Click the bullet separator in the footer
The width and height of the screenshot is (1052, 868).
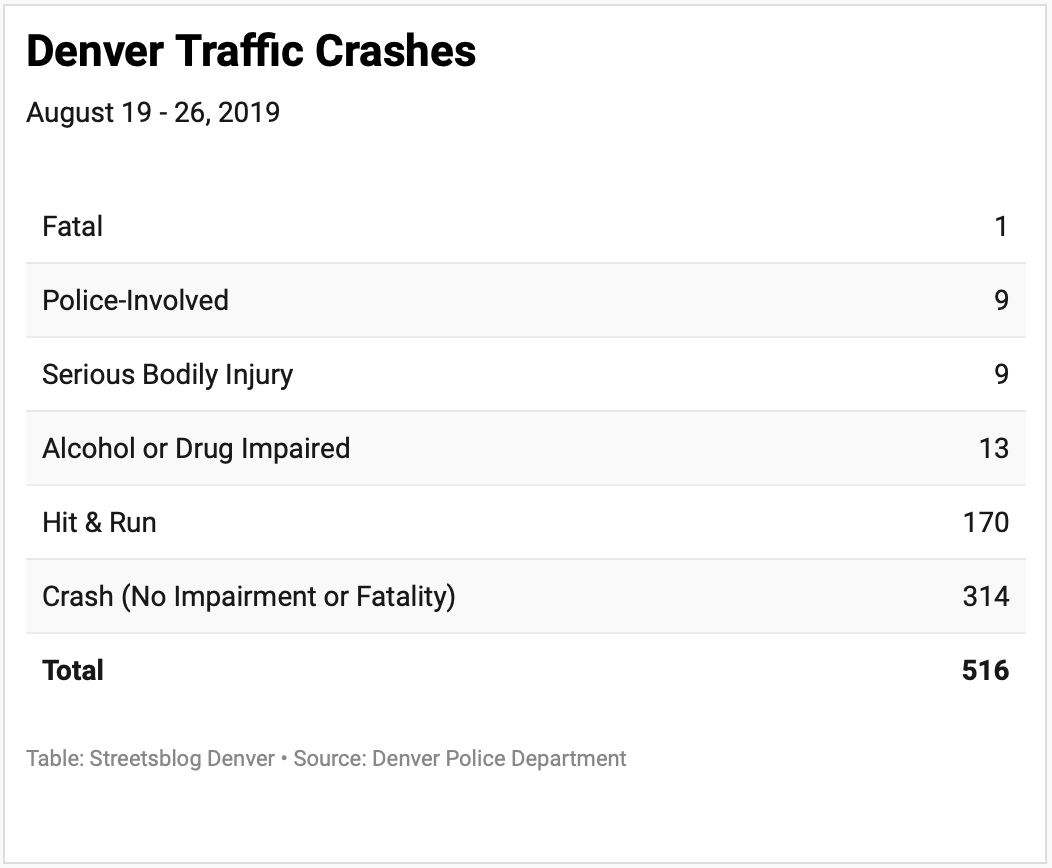coord(284,758)
